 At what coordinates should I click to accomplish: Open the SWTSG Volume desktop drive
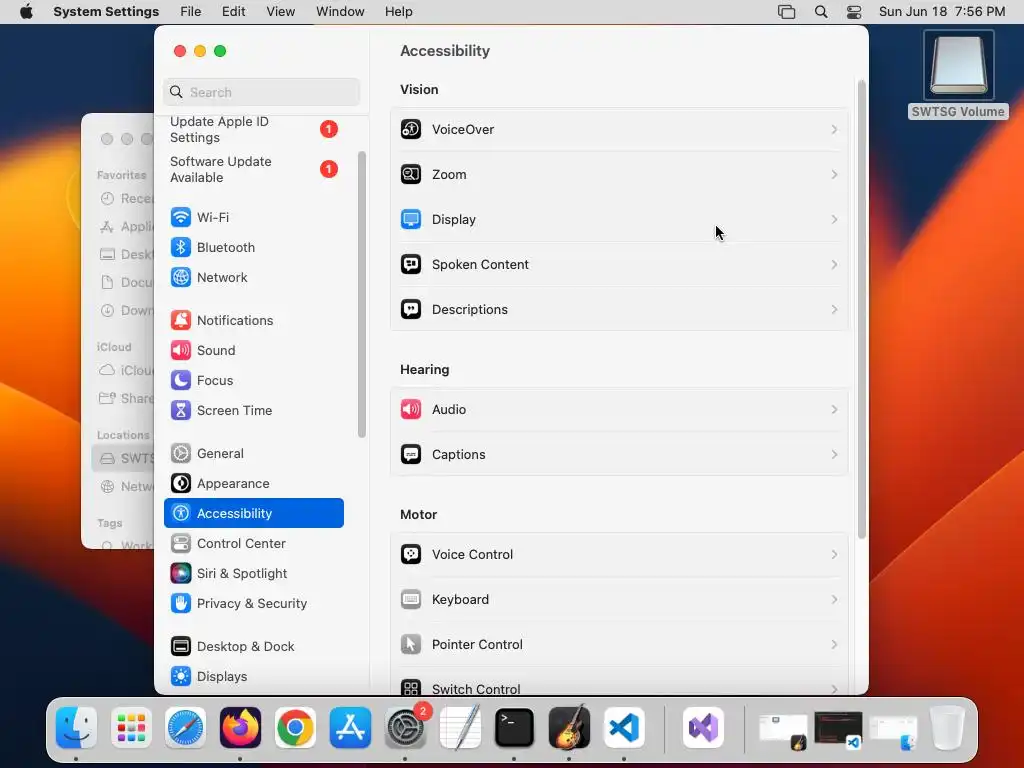click(958, 74)
